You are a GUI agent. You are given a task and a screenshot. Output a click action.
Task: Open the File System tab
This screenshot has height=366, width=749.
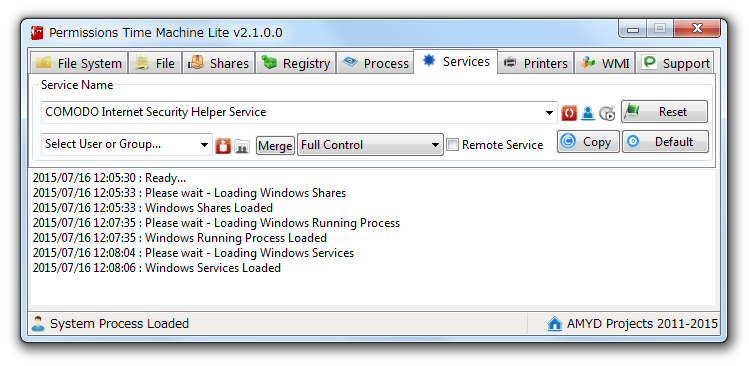(x=79, y=63)
